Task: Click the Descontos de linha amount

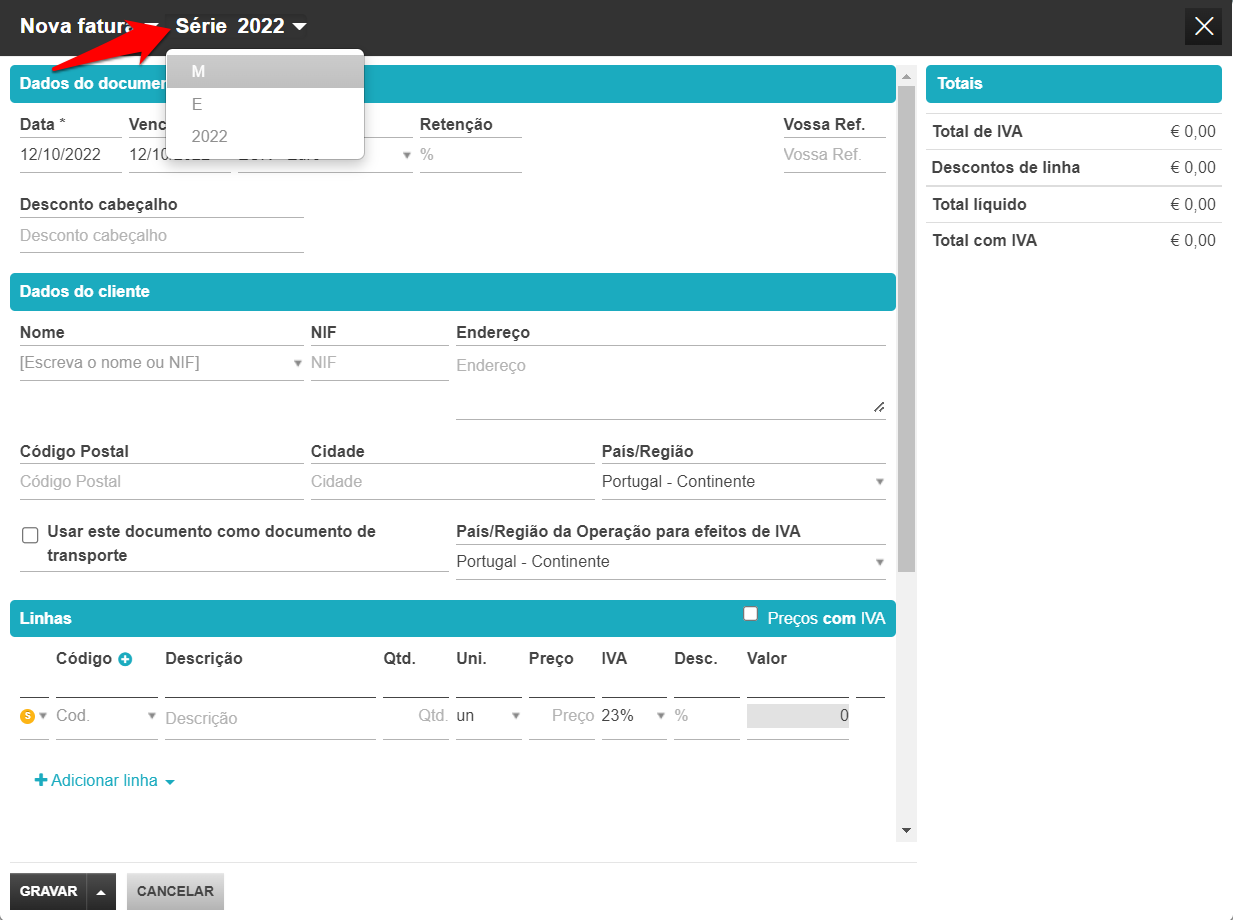Action: tap(1193, 167)
